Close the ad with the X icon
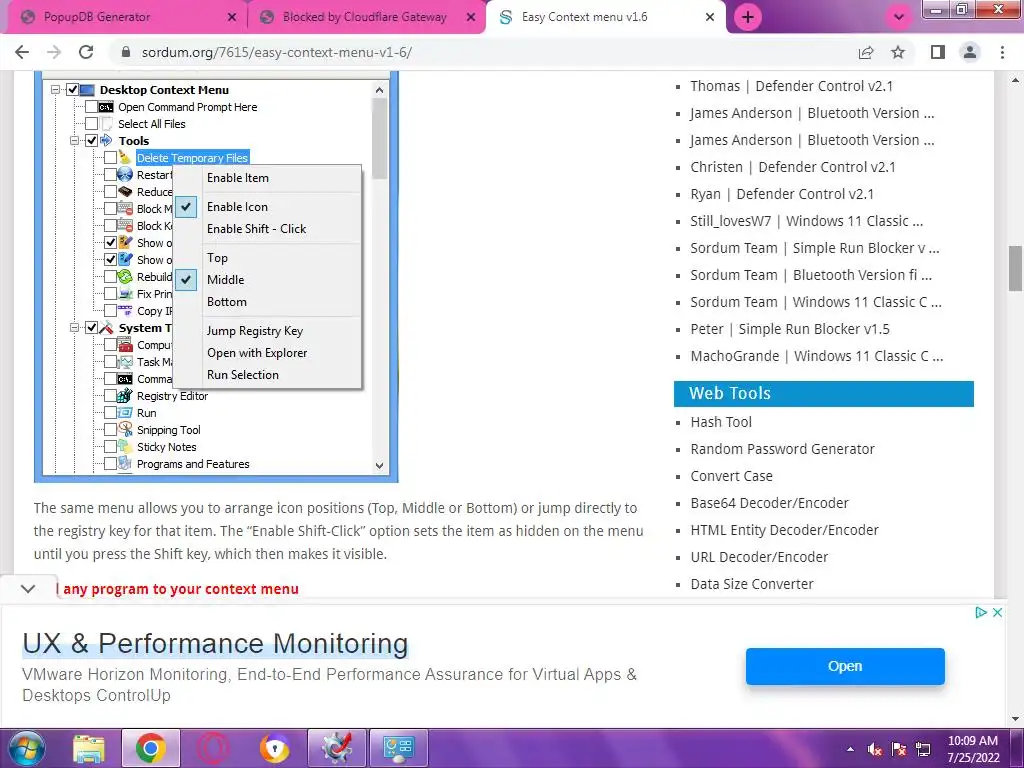The width and height of the screenshot is (1024, 768). (x=997, y=613)
